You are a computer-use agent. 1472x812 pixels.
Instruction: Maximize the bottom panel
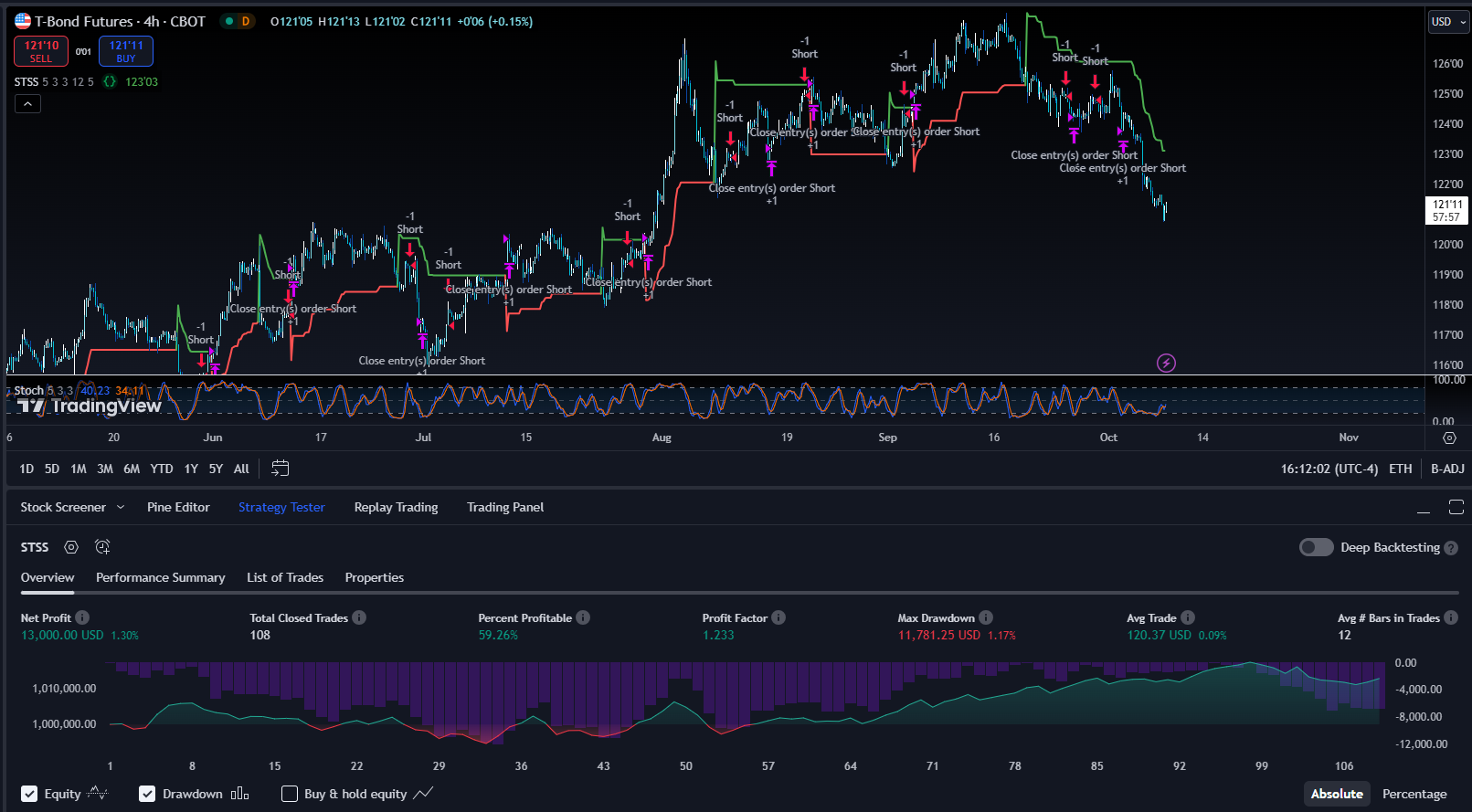[1456, 507]
